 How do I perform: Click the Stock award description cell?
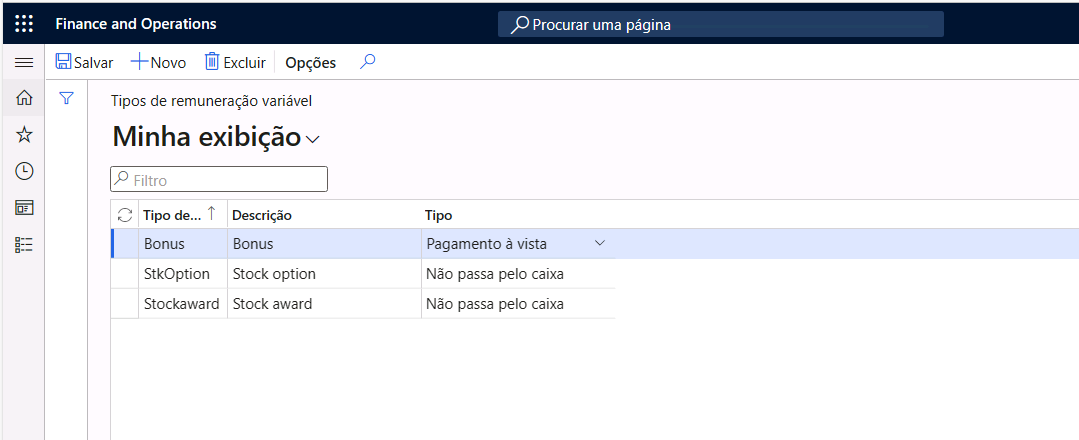(x=324, y=304)
